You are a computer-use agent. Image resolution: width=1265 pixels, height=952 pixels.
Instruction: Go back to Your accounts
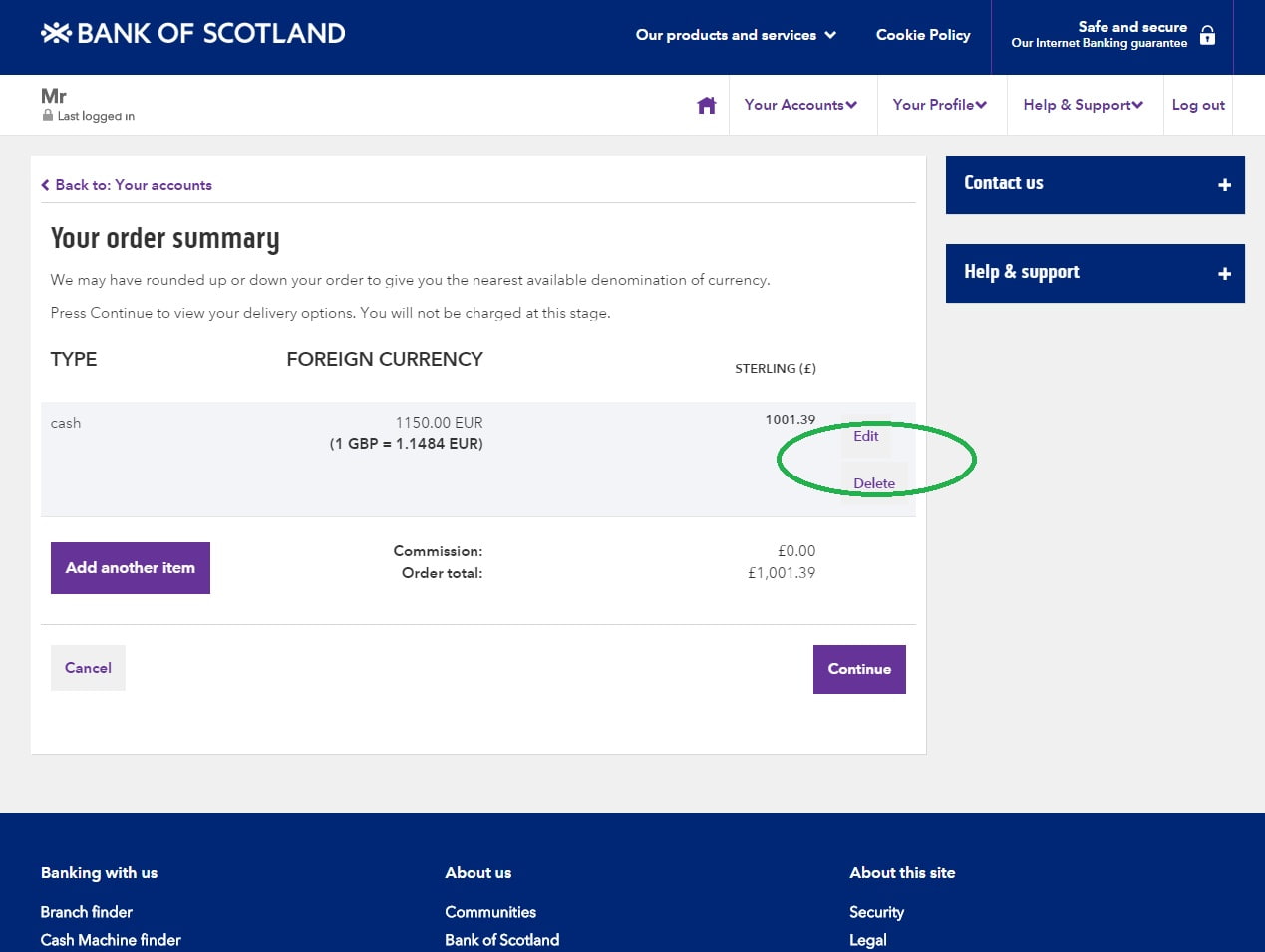click(127, 185)
